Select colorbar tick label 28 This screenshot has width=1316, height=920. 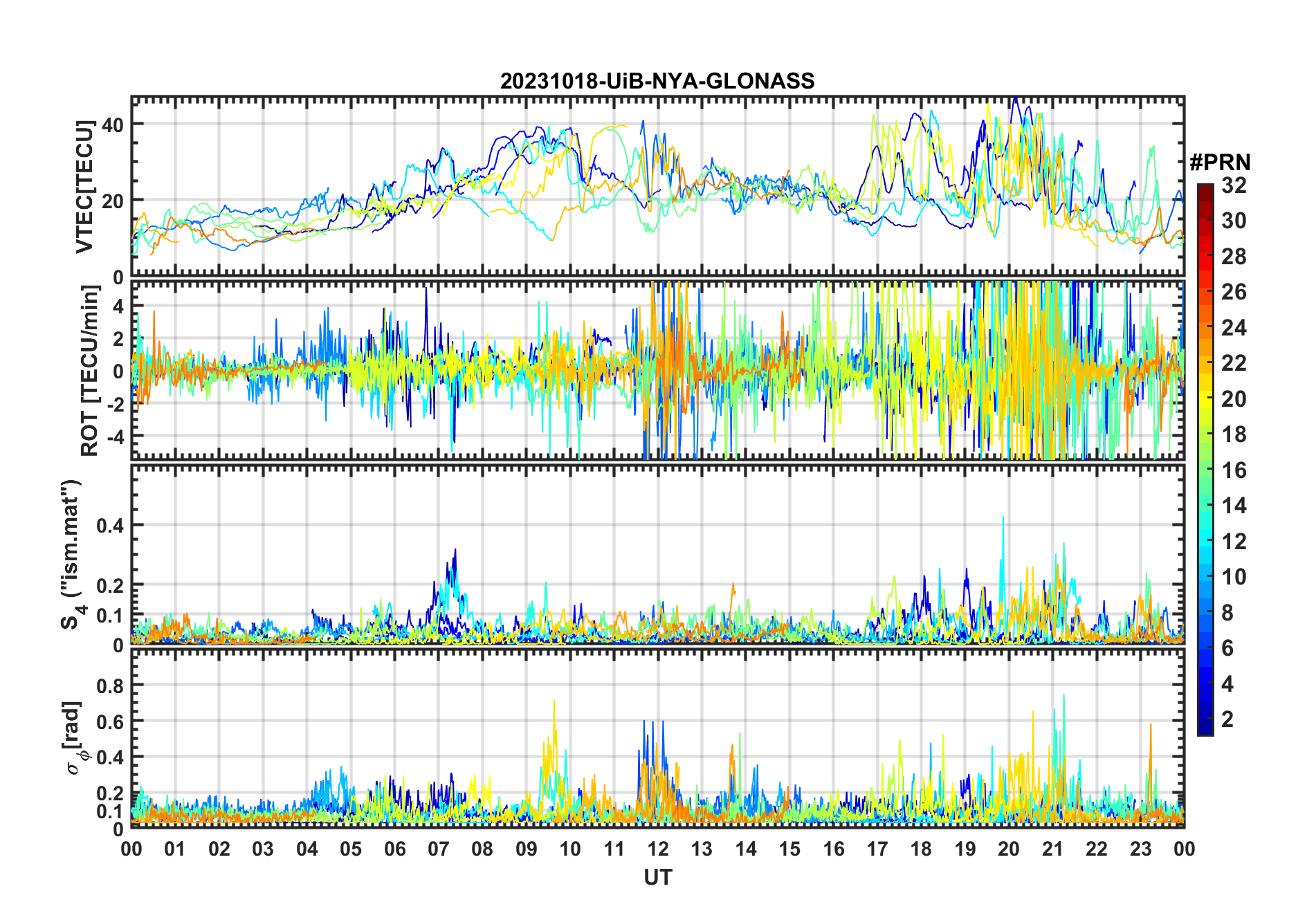tap(1234, 257)
